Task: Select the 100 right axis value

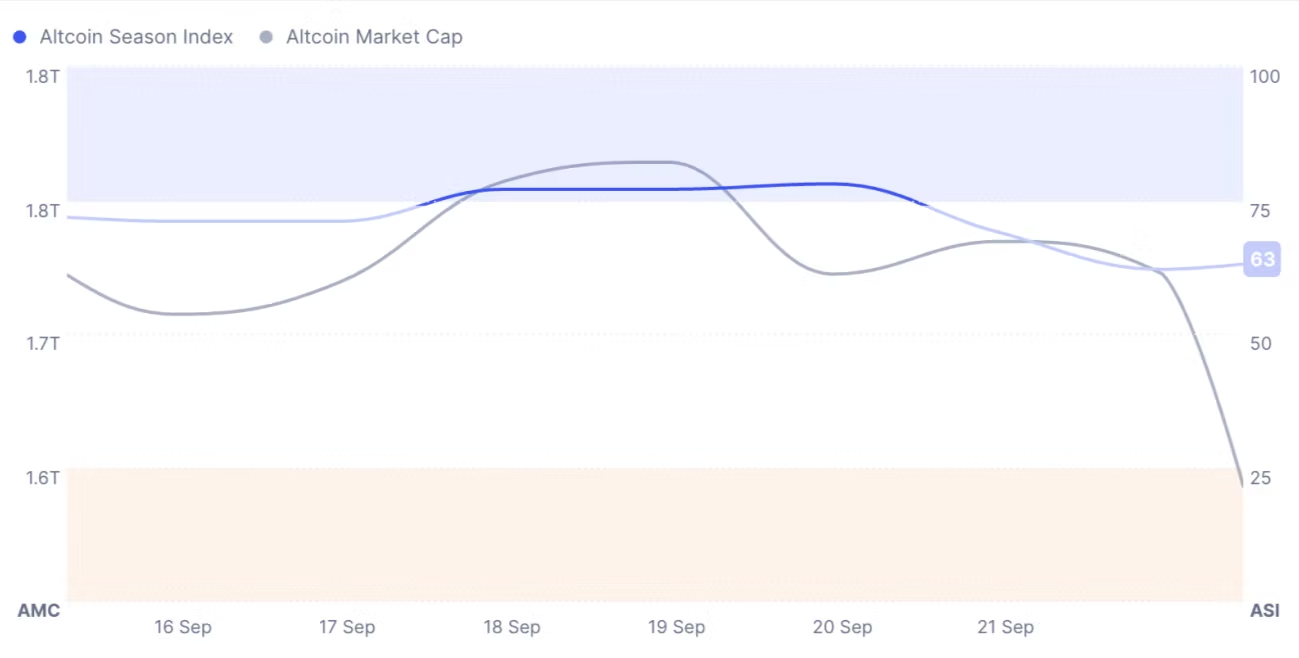Action: pyautogui.click(x=1265, y=77)
